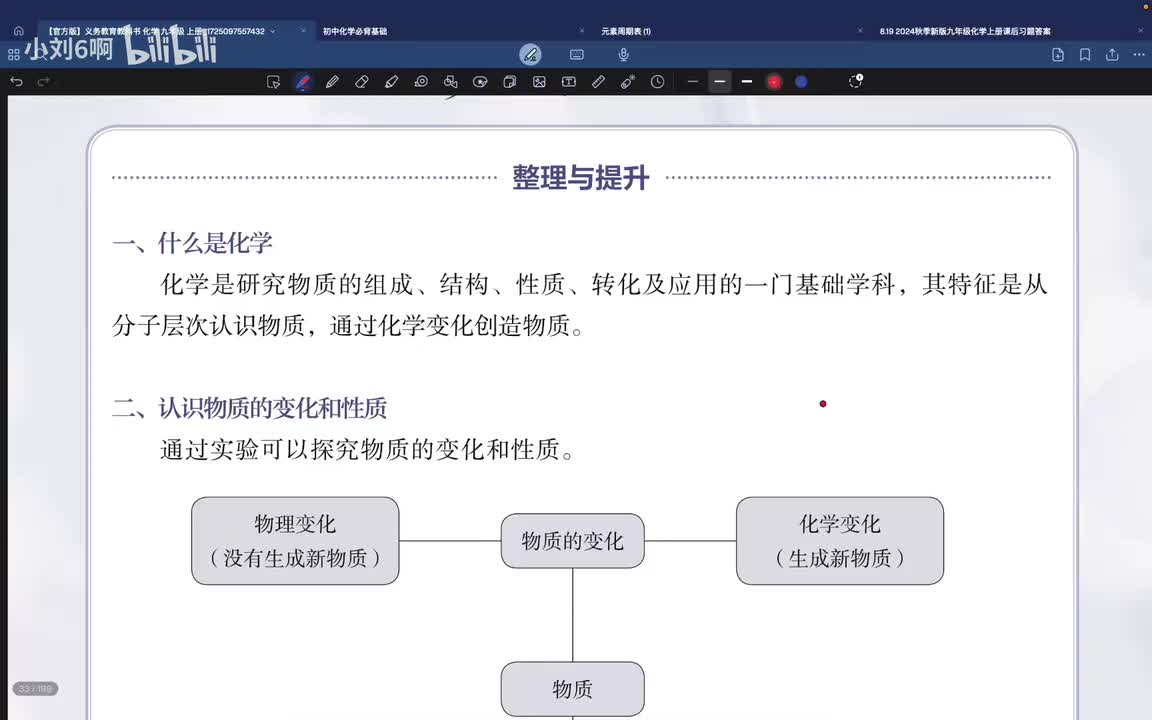
Task: Redo the last undone action
Action: [x=43, y=82]
